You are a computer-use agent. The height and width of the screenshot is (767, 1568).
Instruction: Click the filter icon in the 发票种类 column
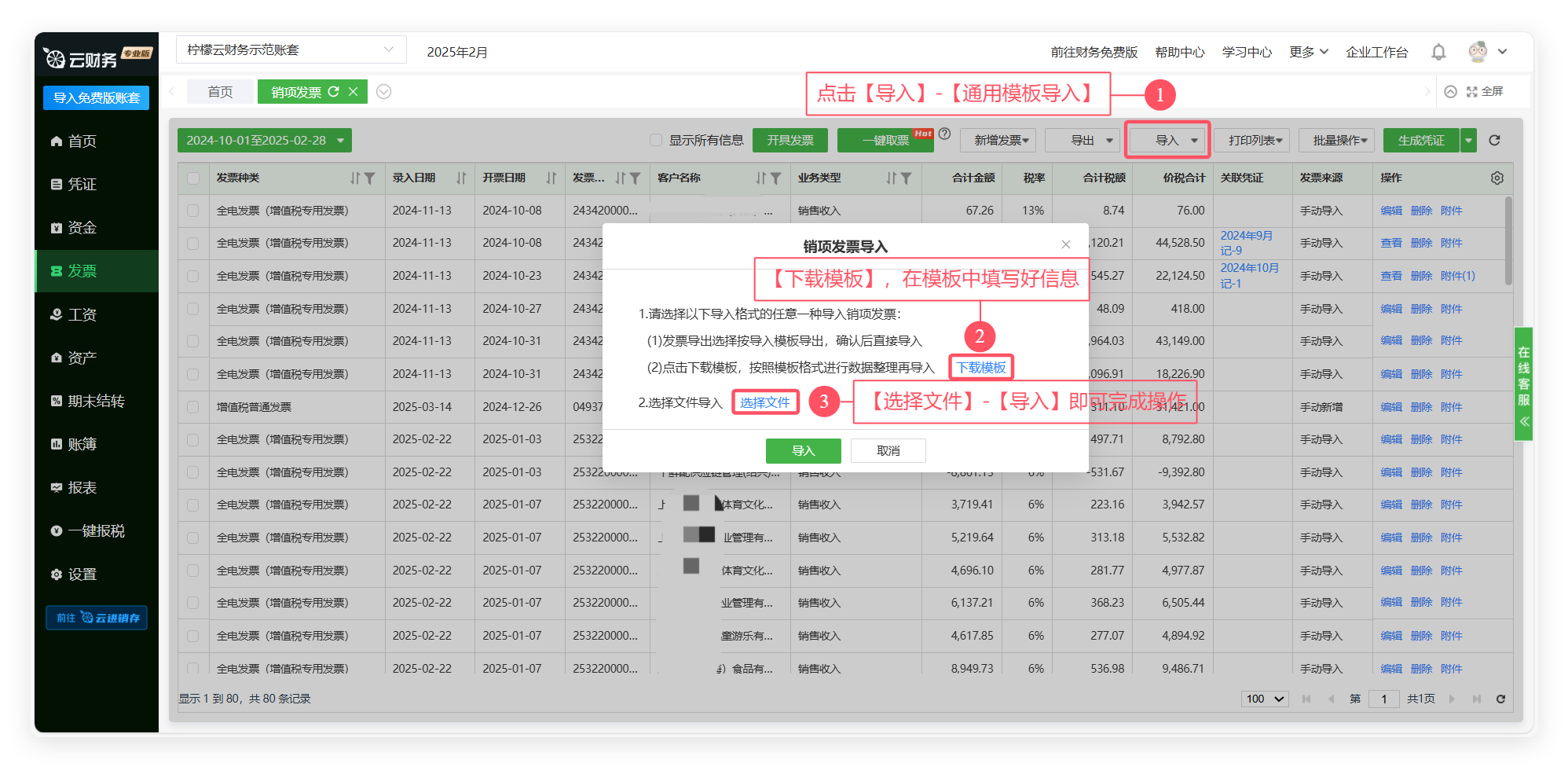(370, 178)
